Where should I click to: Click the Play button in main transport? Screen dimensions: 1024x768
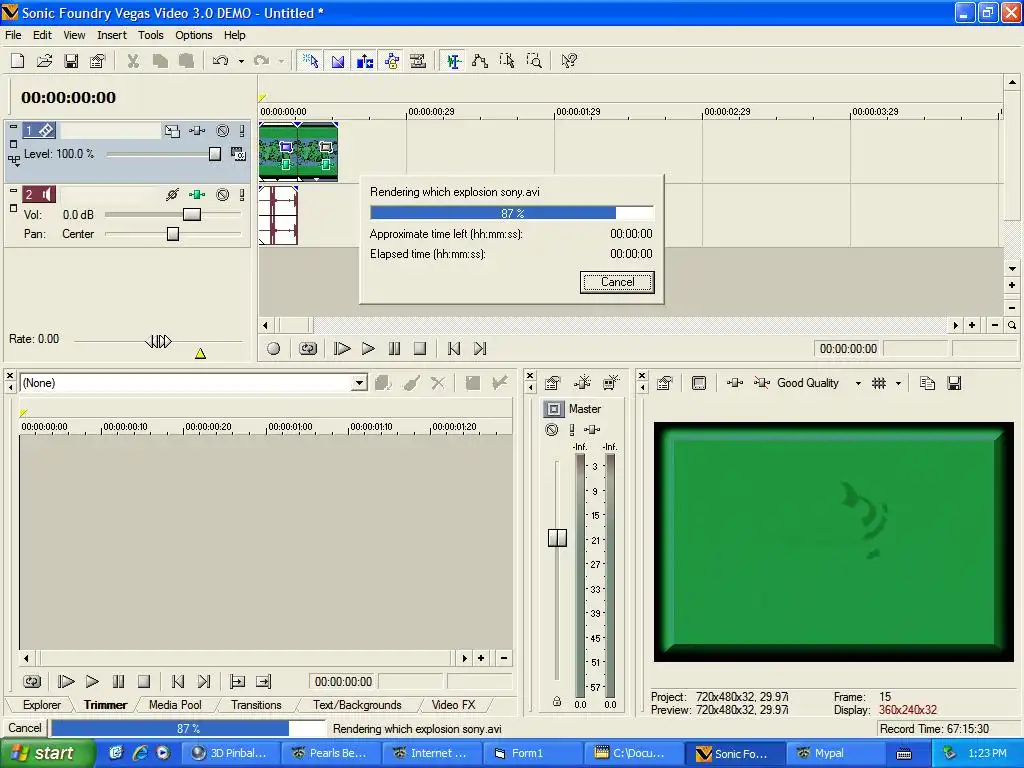(368, 349)
